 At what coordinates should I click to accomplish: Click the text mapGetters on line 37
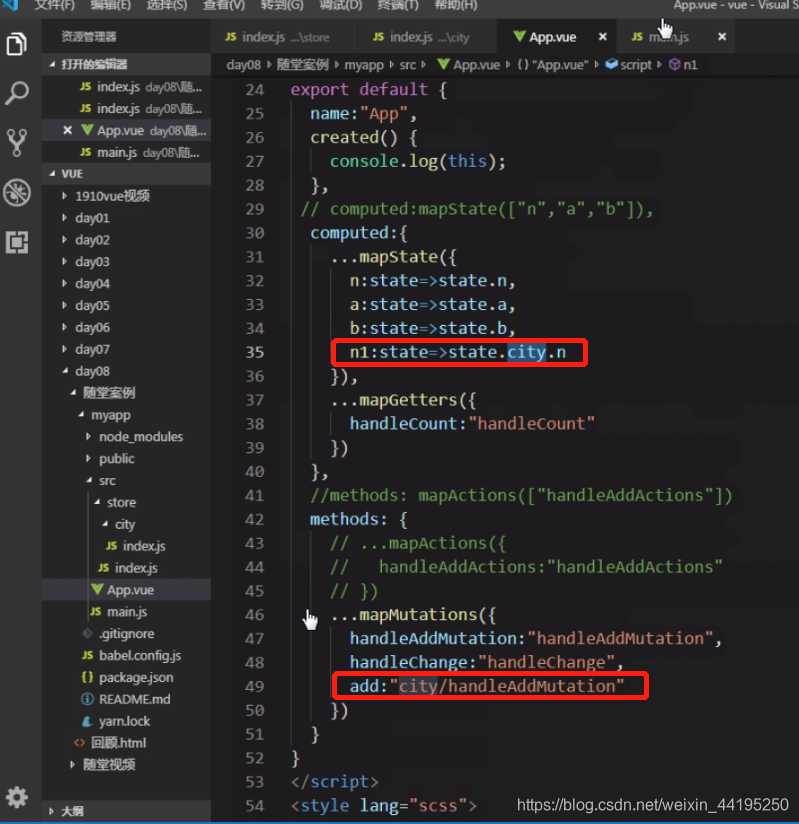pyautogui.click(x=408, y=400)
